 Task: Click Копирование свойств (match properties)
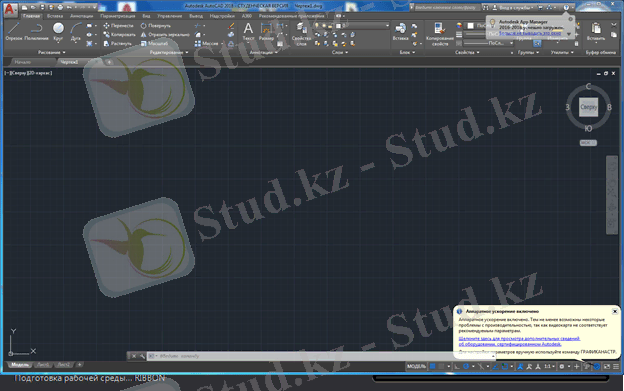[440, 33]
